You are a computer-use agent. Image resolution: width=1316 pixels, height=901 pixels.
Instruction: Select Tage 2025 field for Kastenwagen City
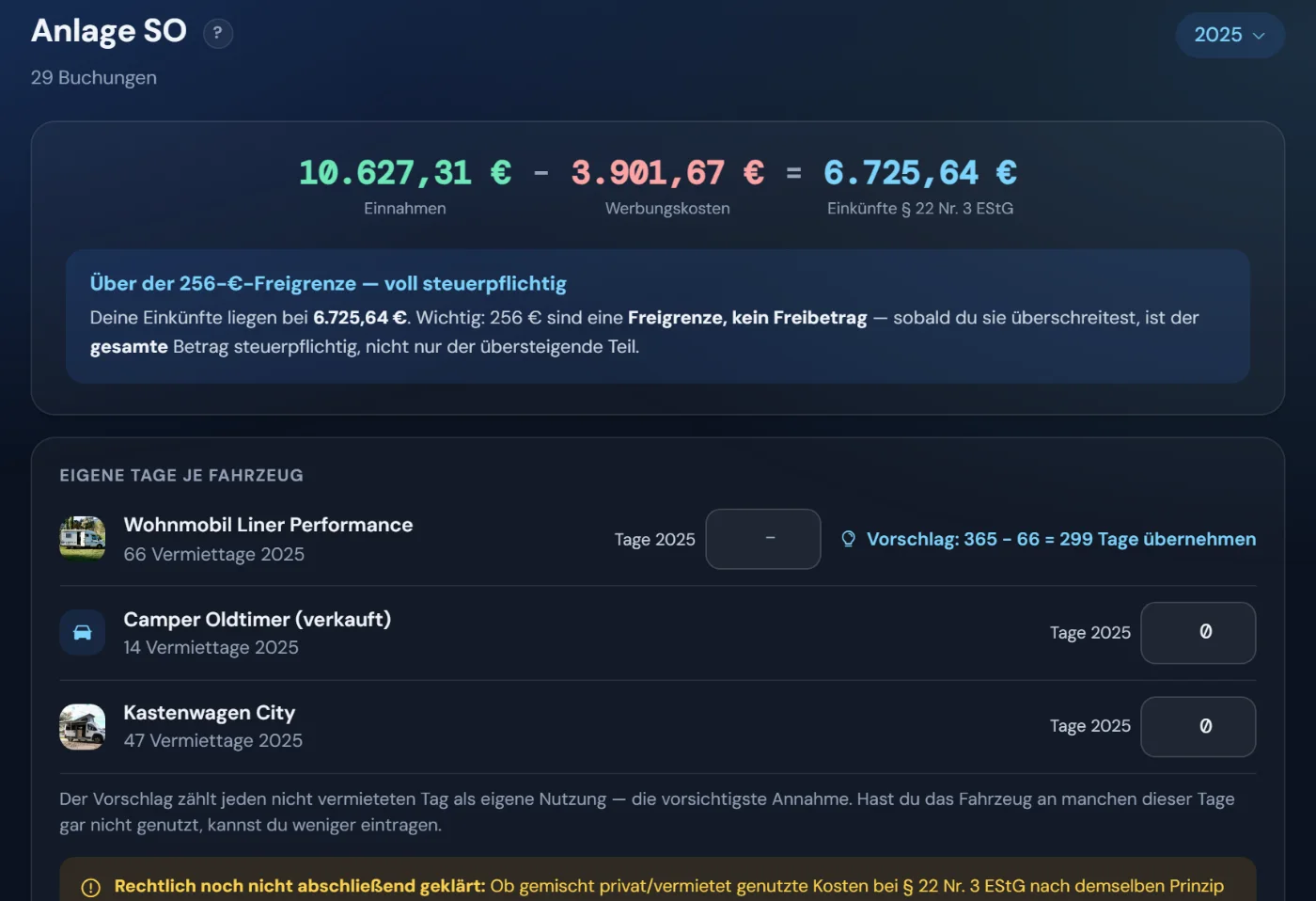click(1198, 727)
